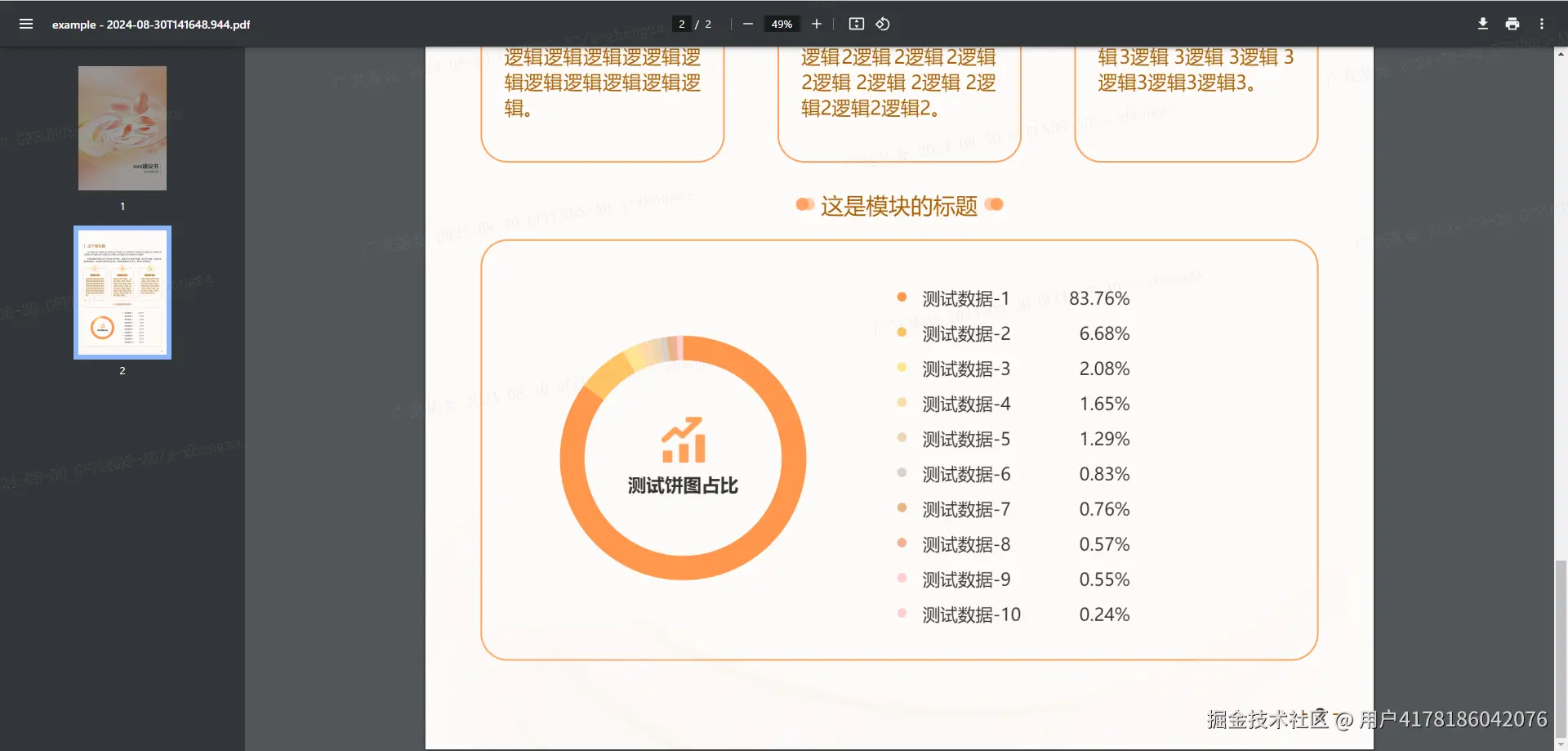Click the 0.57% value
Image resolution: width=1568 pixels, height=751 pixels.
click(x=1104, y=544)
